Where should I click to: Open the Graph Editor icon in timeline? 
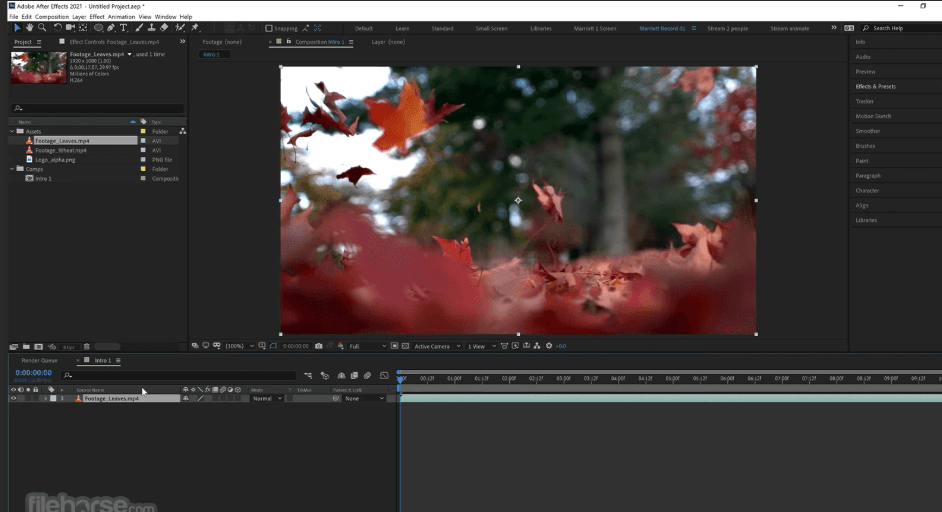point(384,376)
